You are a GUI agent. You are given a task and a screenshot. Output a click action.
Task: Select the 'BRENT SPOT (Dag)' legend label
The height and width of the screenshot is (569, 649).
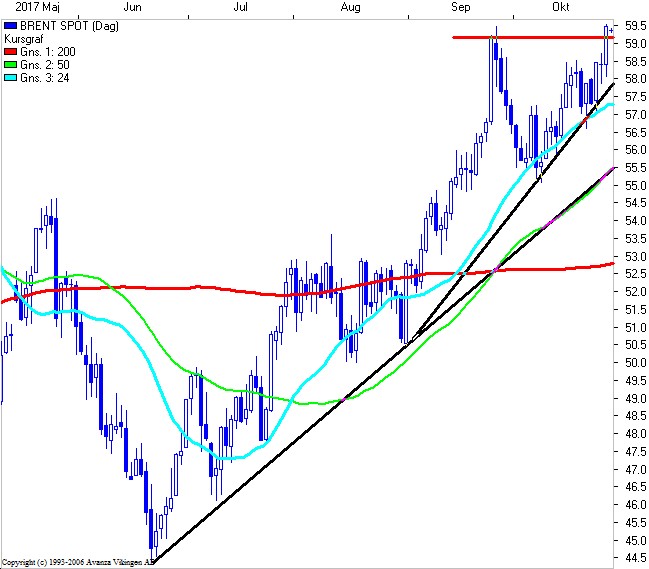59,26
